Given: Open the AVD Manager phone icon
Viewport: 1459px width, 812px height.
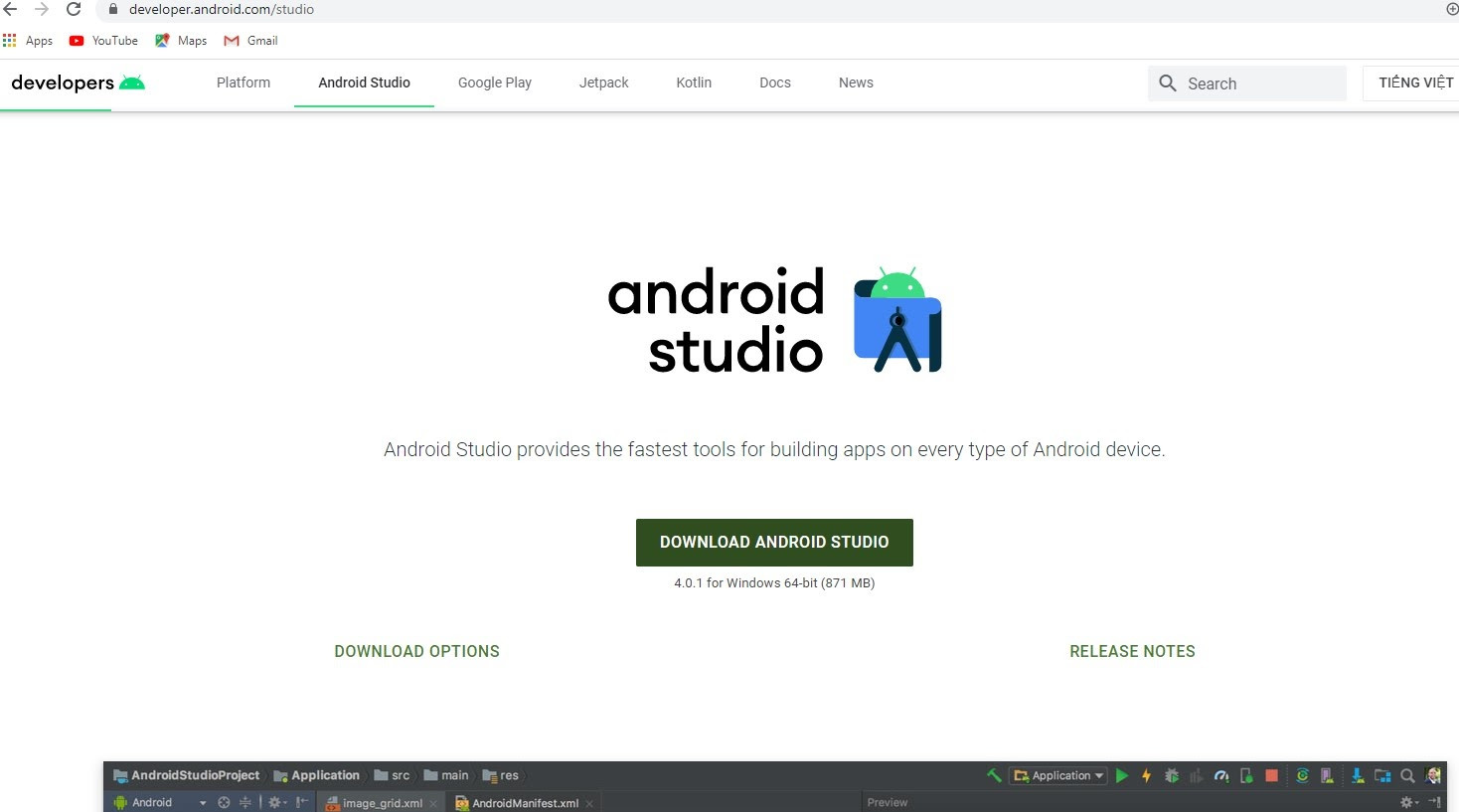Looking at the screenshot, I should (1326, 775).
